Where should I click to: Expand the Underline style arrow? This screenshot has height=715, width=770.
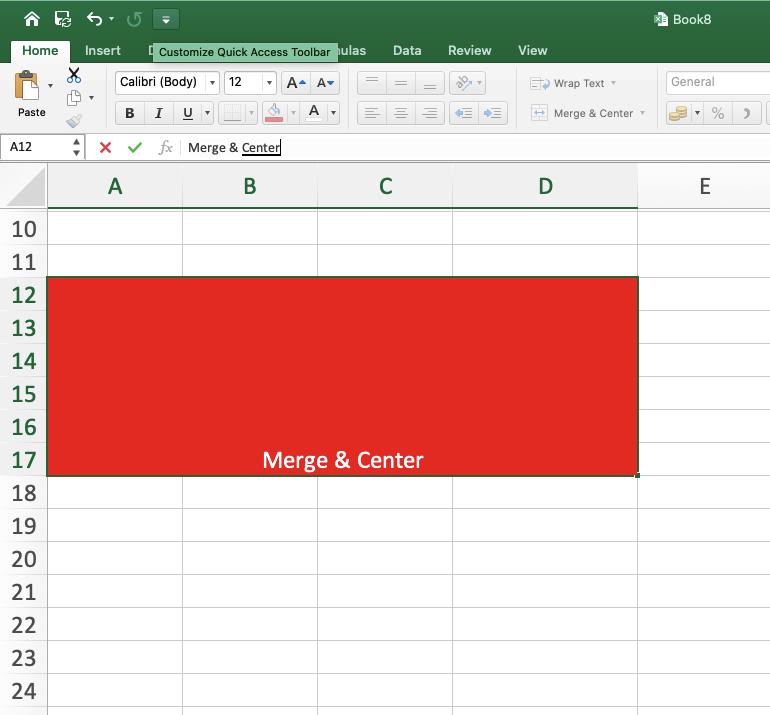coord(208,113)
